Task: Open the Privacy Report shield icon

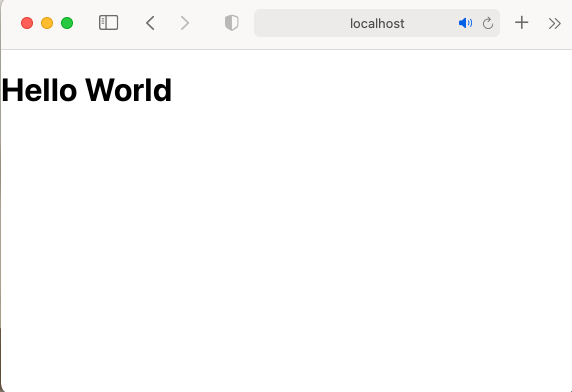Action: pyautogui.click(x=232, y=23)
